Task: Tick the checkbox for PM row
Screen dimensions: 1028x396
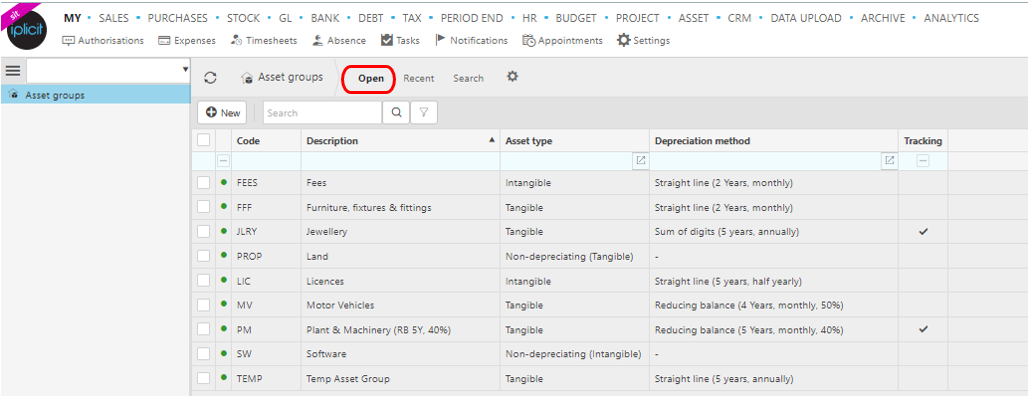Action: [204, 329]
